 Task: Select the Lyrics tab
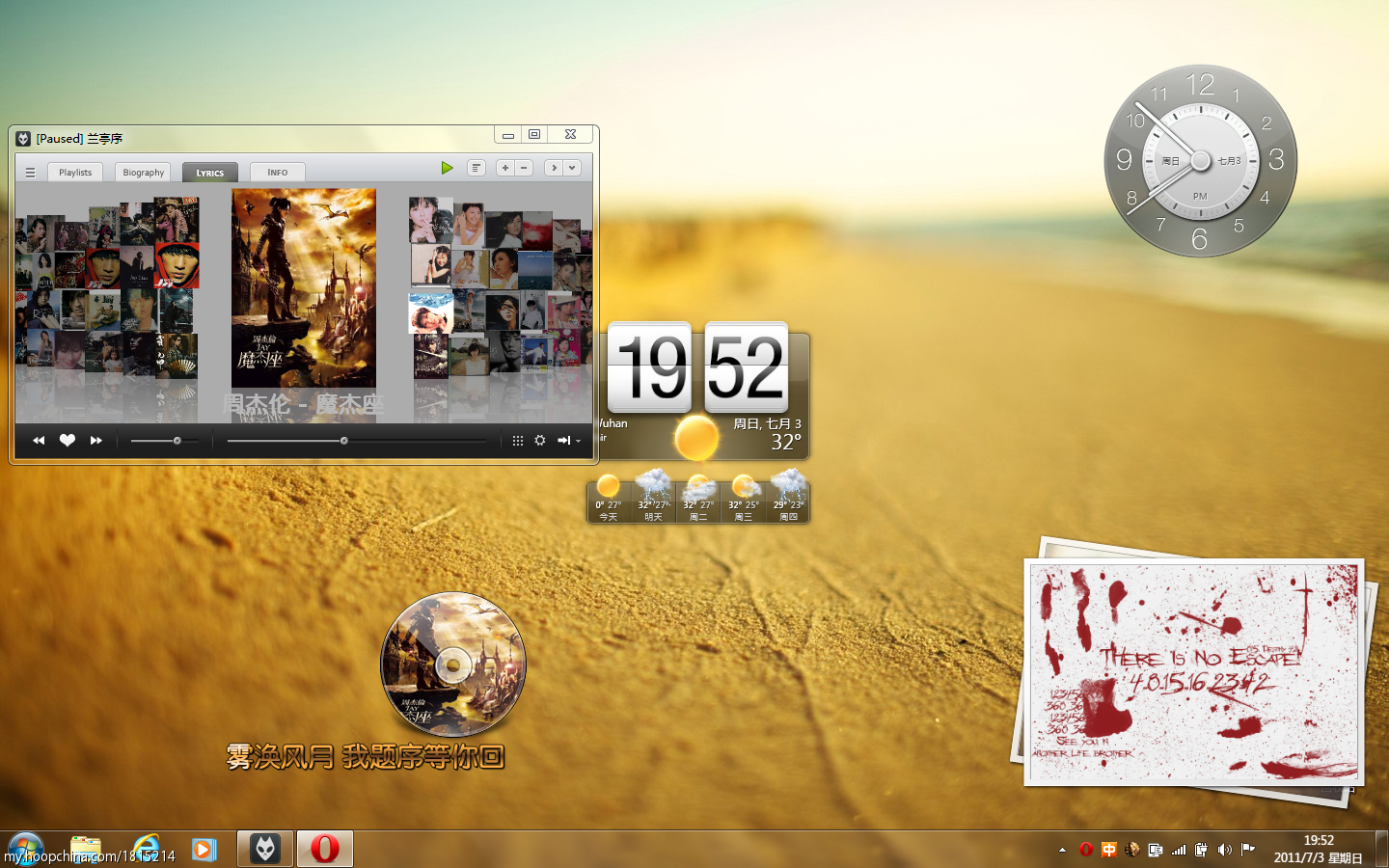coord(210,173)
